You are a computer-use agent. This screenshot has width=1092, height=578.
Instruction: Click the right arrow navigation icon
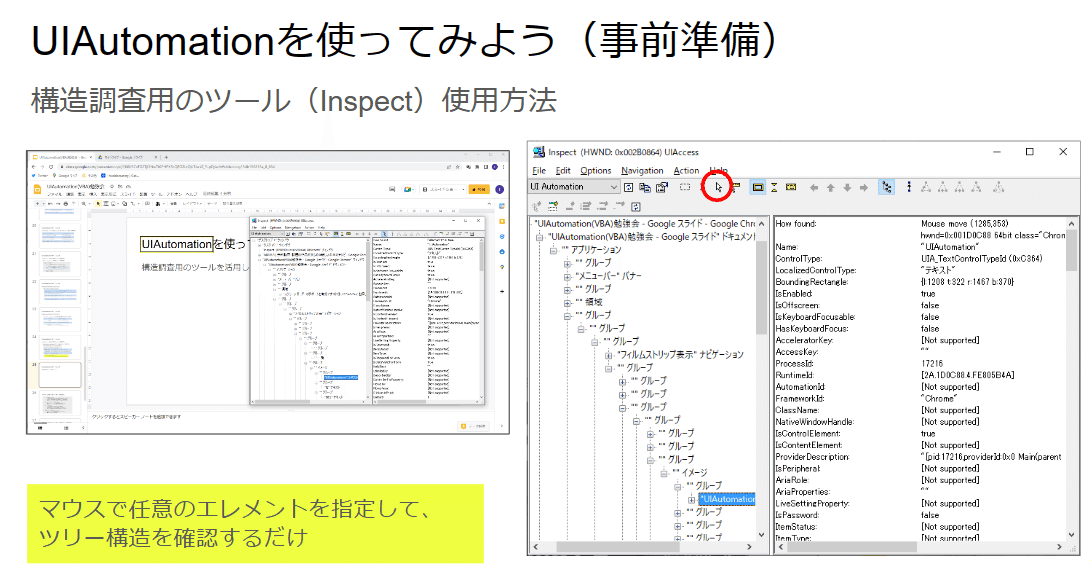coord(864,187)
